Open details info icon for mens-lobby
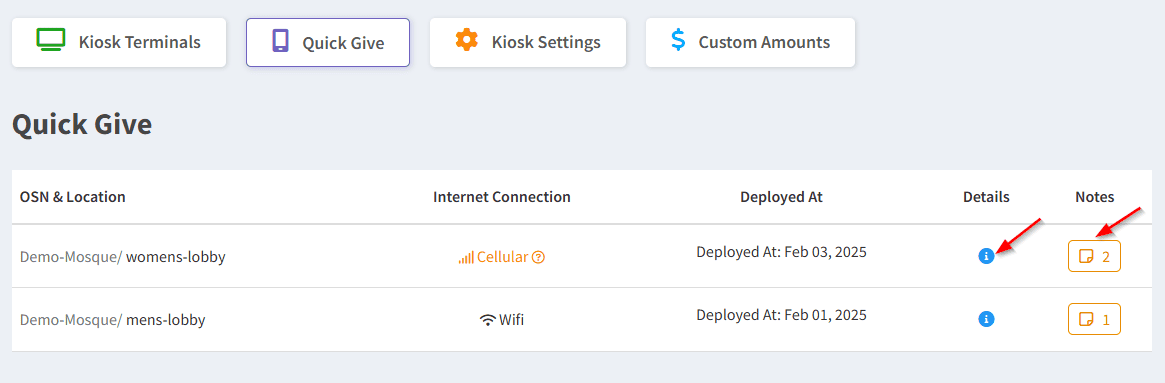Viewport: 1165px width, 383px height. [x=986, y=319]
